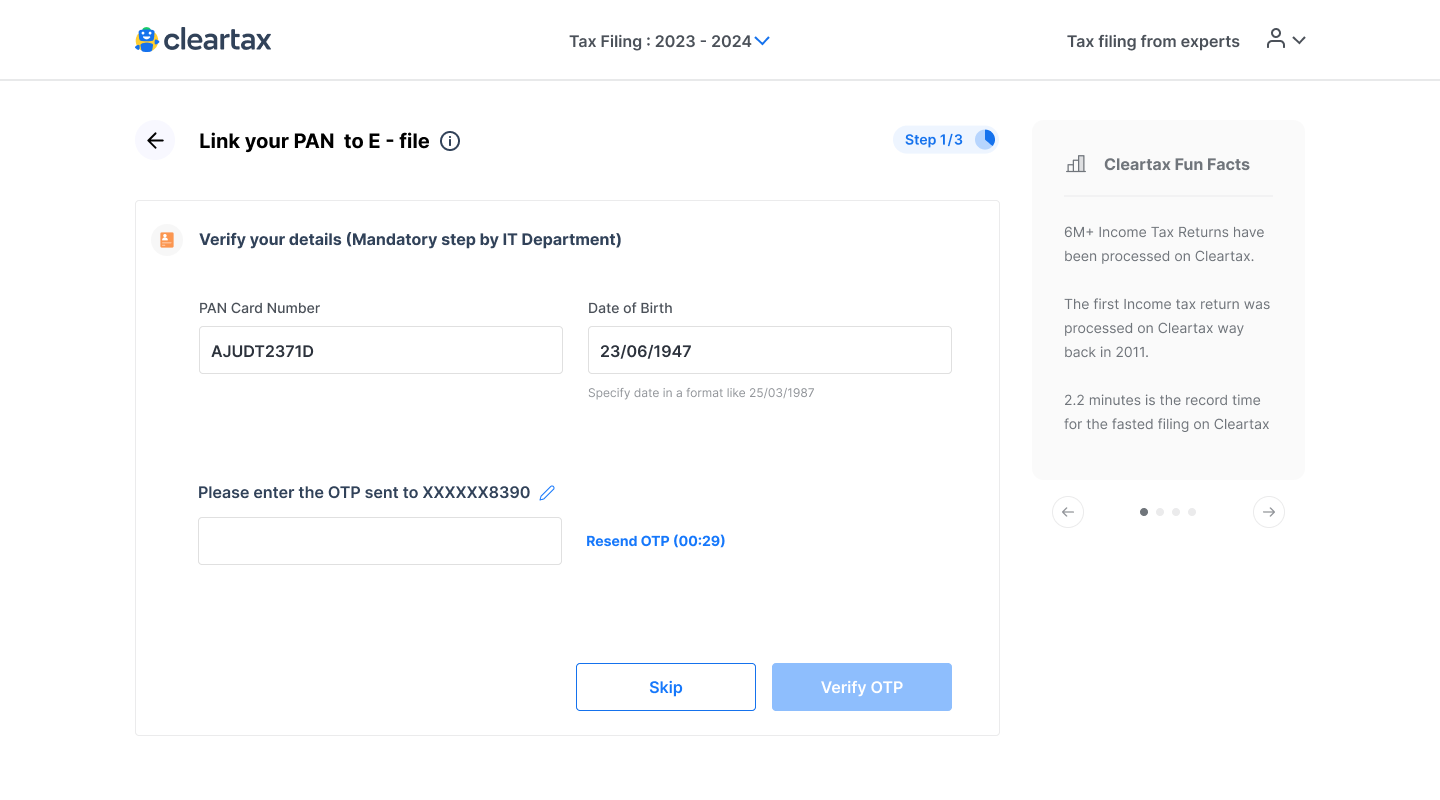Click Resend OTP link
Image resolution: width=1440 pixels, height=800 pixels.
pos(655,541)
